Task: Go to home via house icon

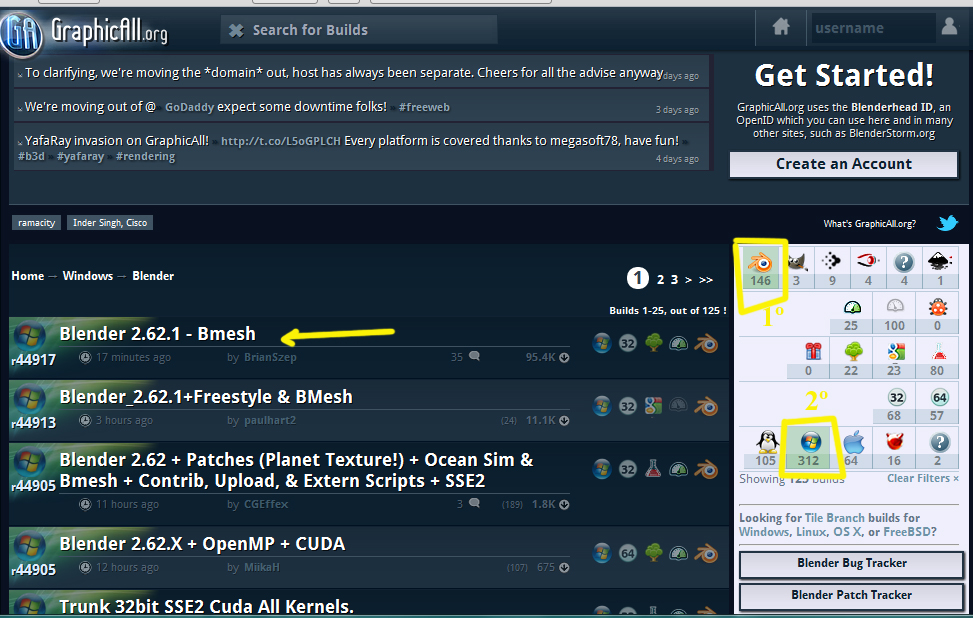Action: (781, 27)
